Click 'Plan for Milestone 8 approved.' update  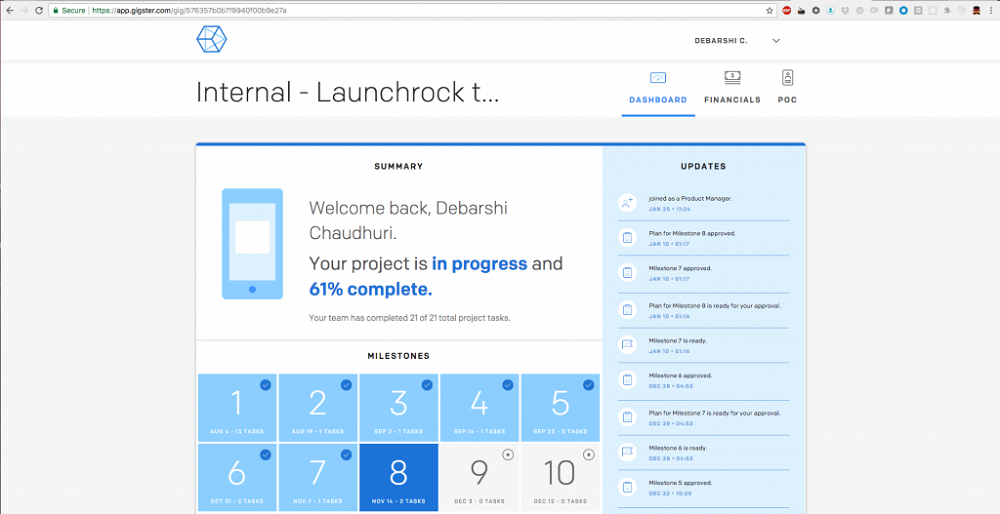click(692, 233)
